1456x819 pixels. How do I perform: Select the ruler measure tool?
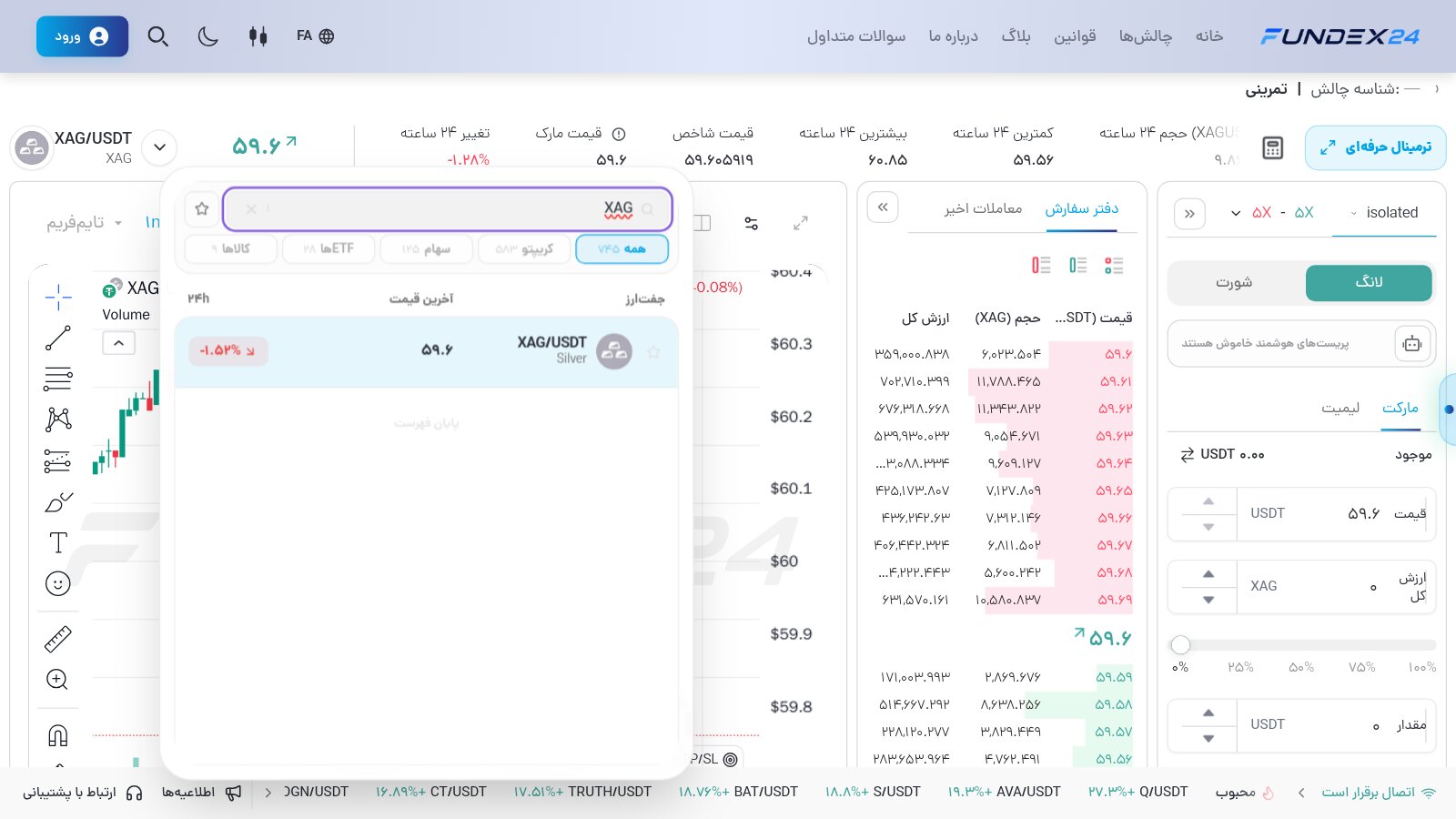[x=58, y=640]
